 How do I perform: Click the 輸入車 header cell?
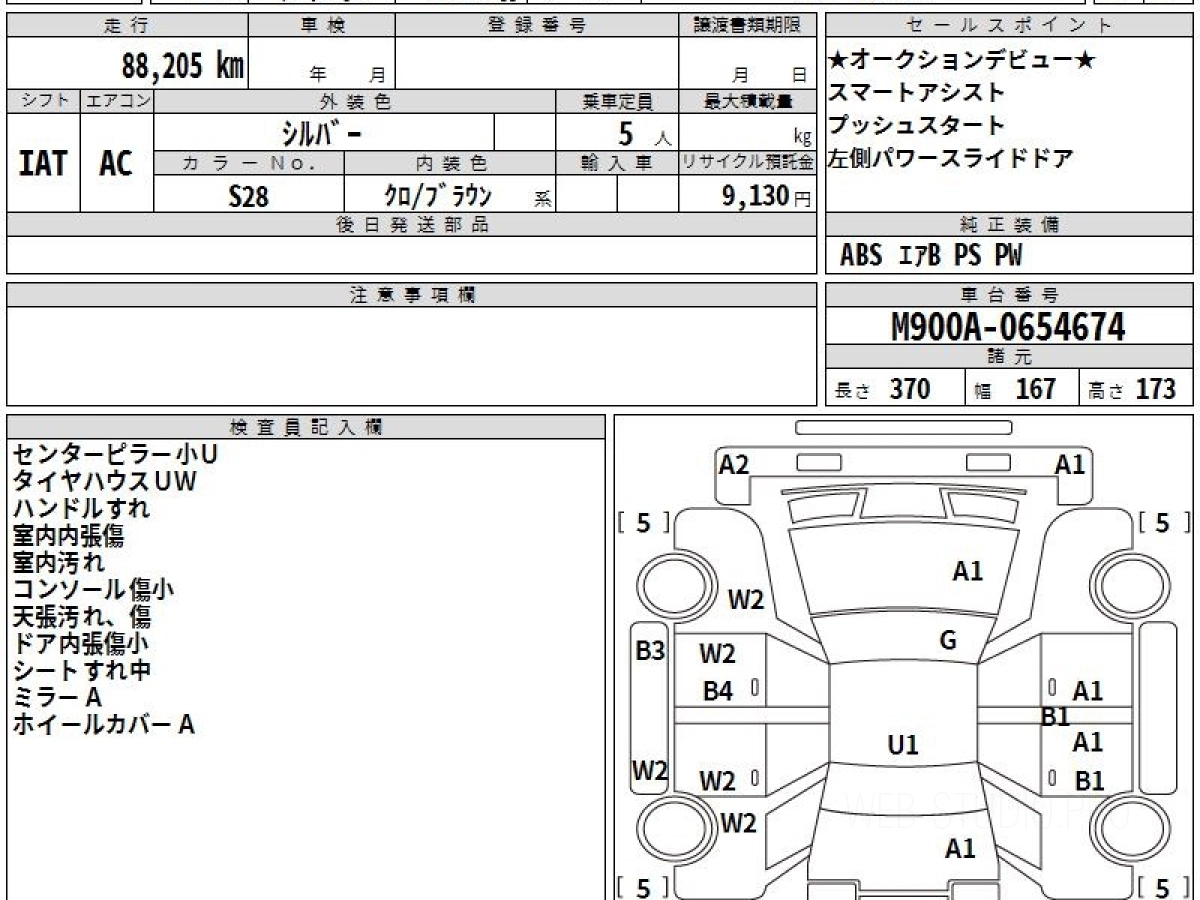tap(617, 163)
